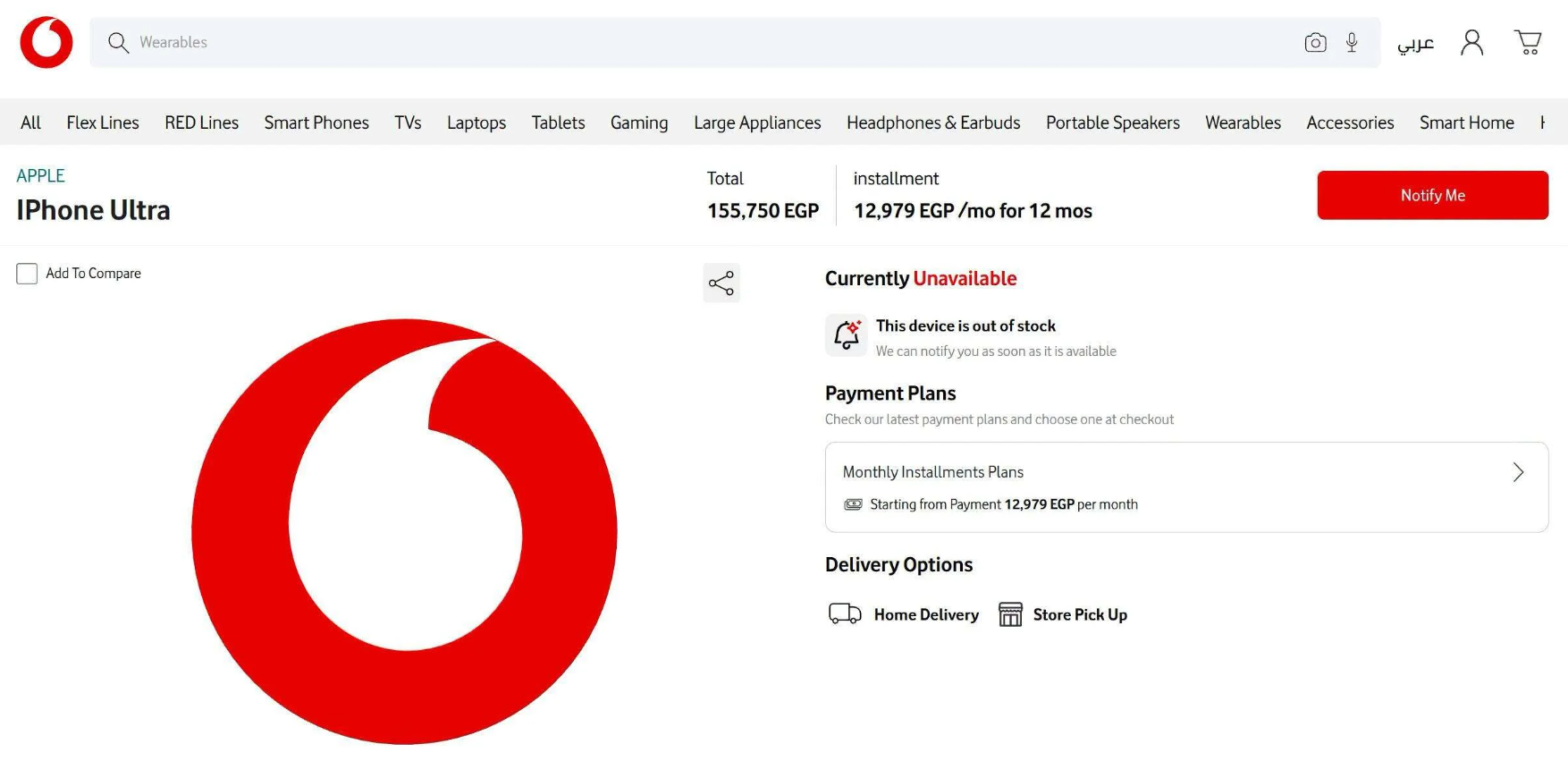Click the Add To Compare label
The height and width of the screenshot is (761, 1568).
[93, 274]
